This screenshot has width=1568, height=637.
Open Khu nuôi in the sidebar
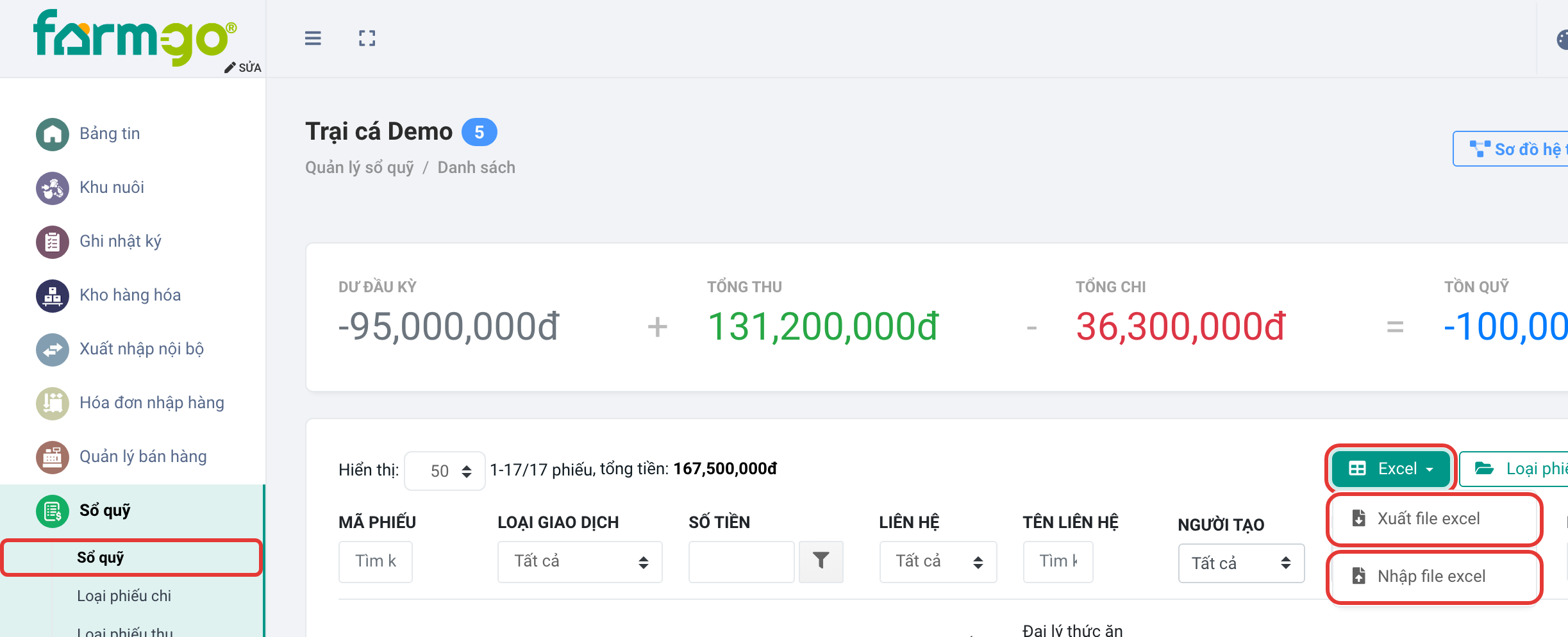pyautogui.click(x=112, y=188)
